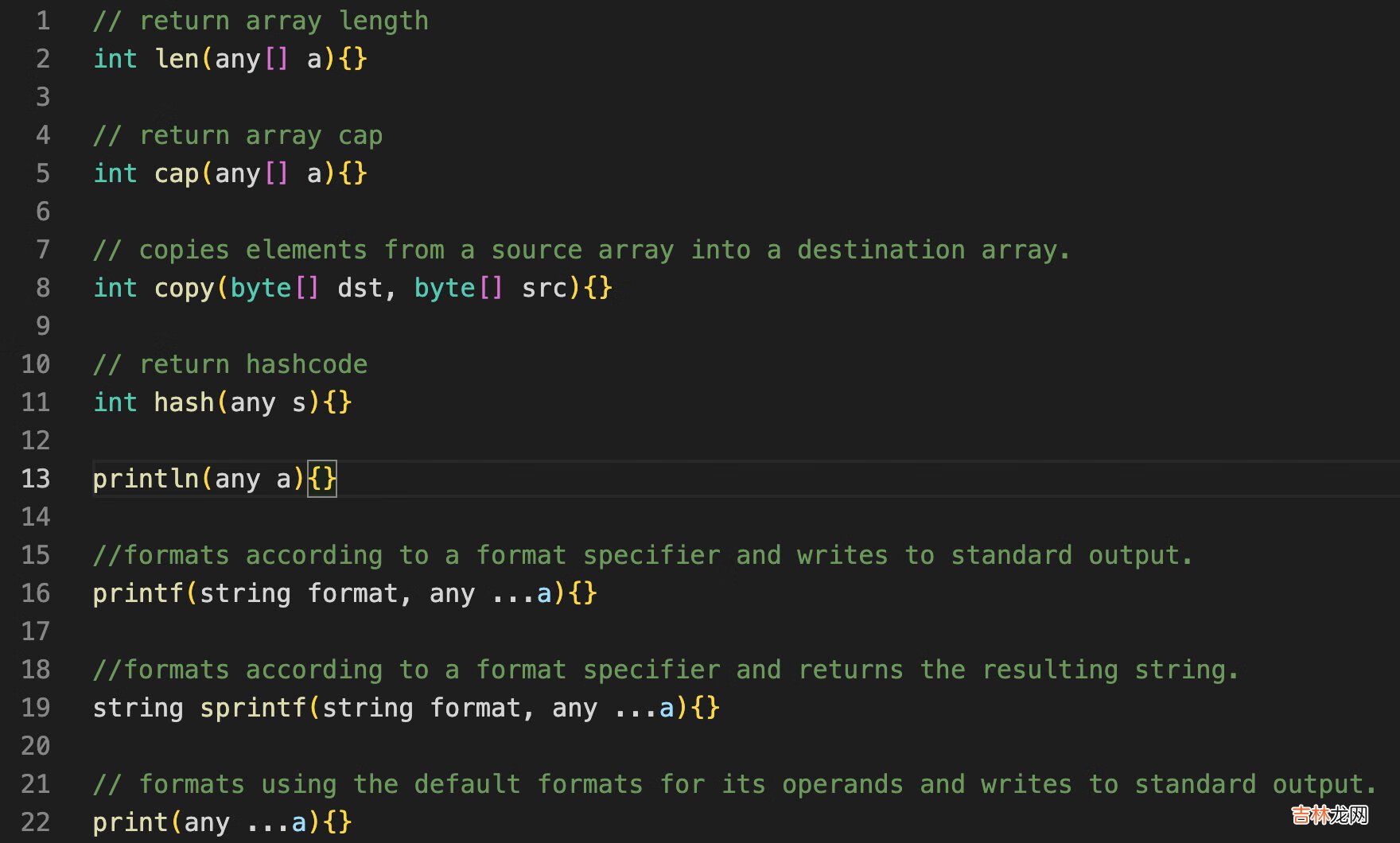This screenshot has height=843, width=1400.
Task: Click the hash function name
Action: point(184,402)
